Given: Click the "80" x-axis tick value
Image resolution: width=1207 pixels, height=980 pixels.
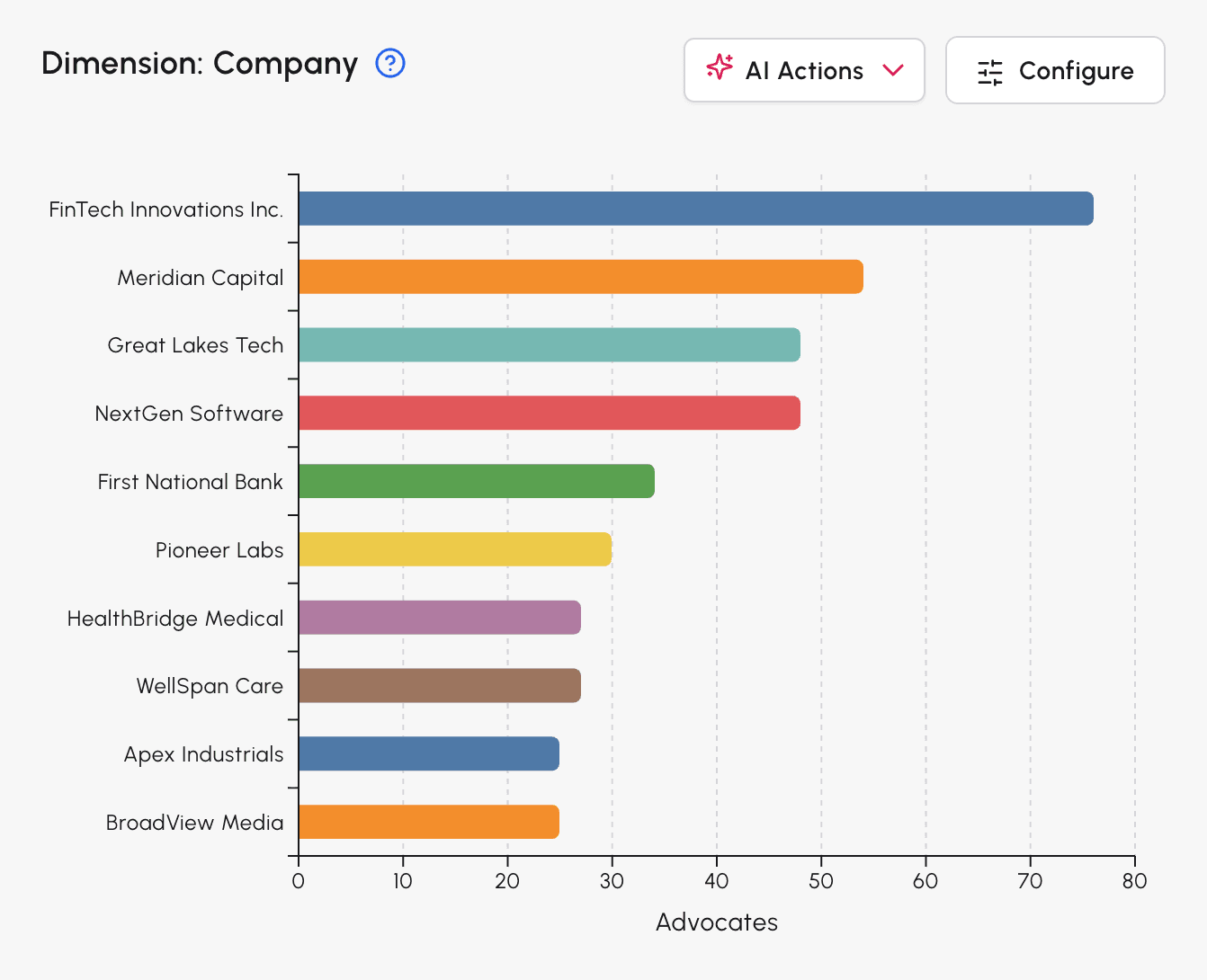Looking at the screenshot, I should click(x=1135, y=881).
